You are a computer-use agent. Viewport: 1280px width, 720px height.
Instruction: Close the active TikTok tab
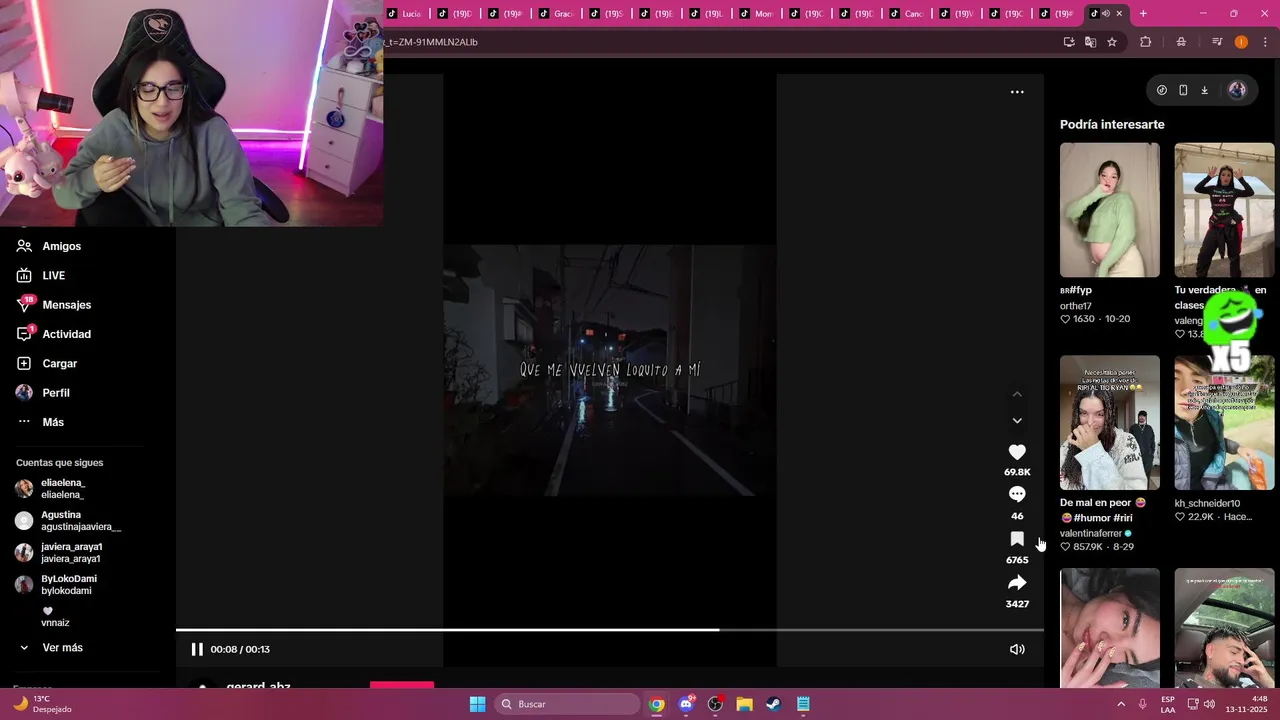pyautogui.click(x=1119, y=14)
